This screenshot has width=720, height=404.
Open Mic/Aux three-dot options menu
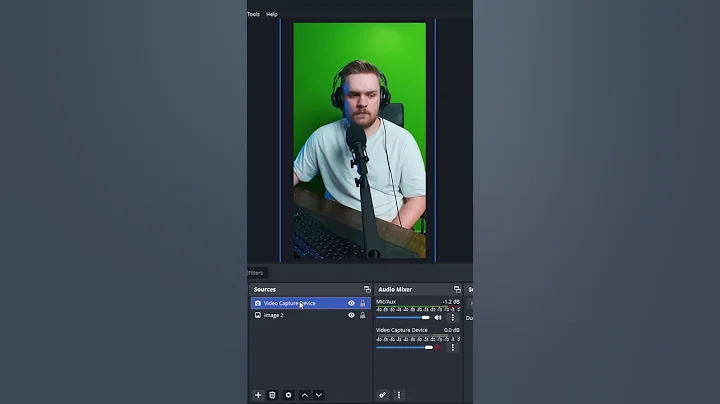[453, 317]
